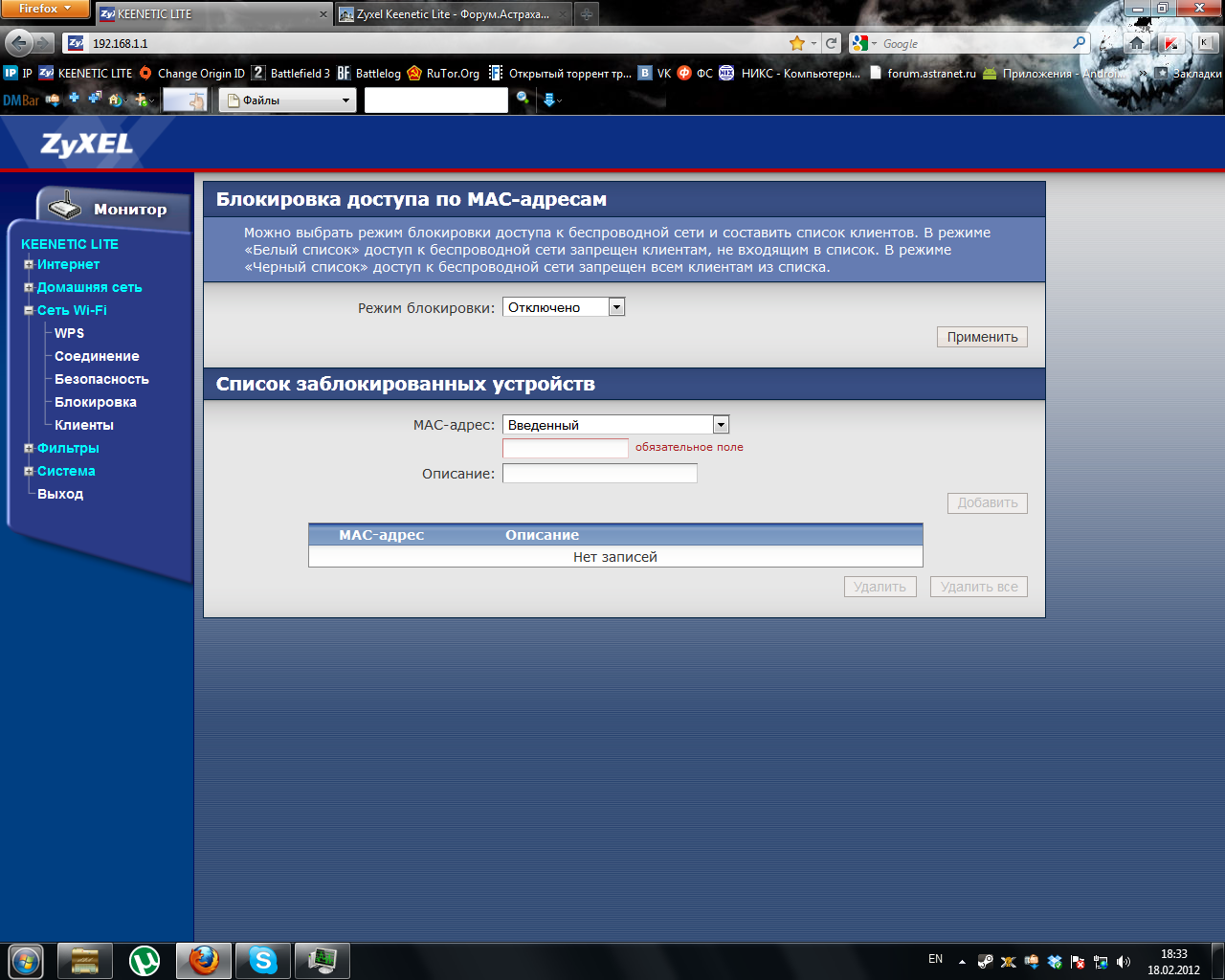The image size is (1225, 980).
Task: Click the Dropbox tray icon
Action: [1055, 962]
